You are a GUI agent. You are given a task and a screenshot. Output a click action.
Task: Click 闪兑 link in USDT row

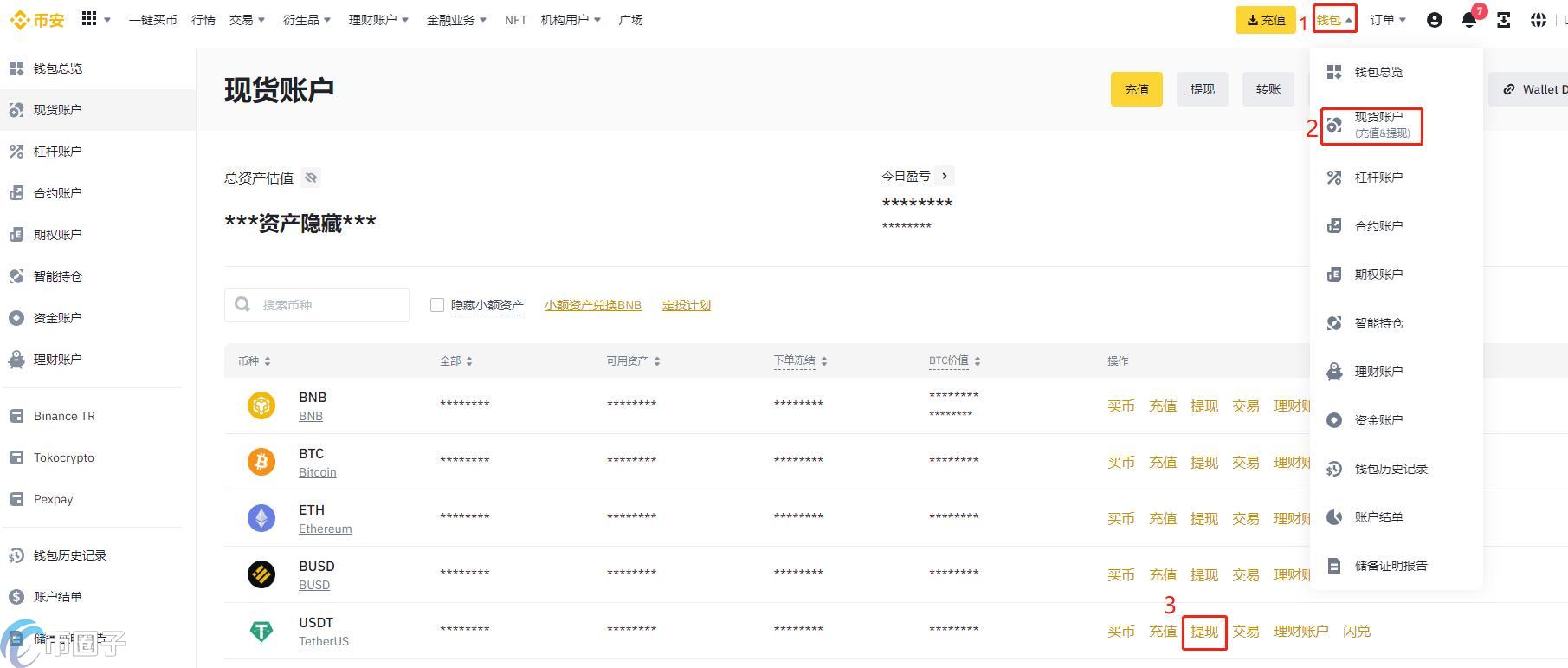(x=1357, y=632)
